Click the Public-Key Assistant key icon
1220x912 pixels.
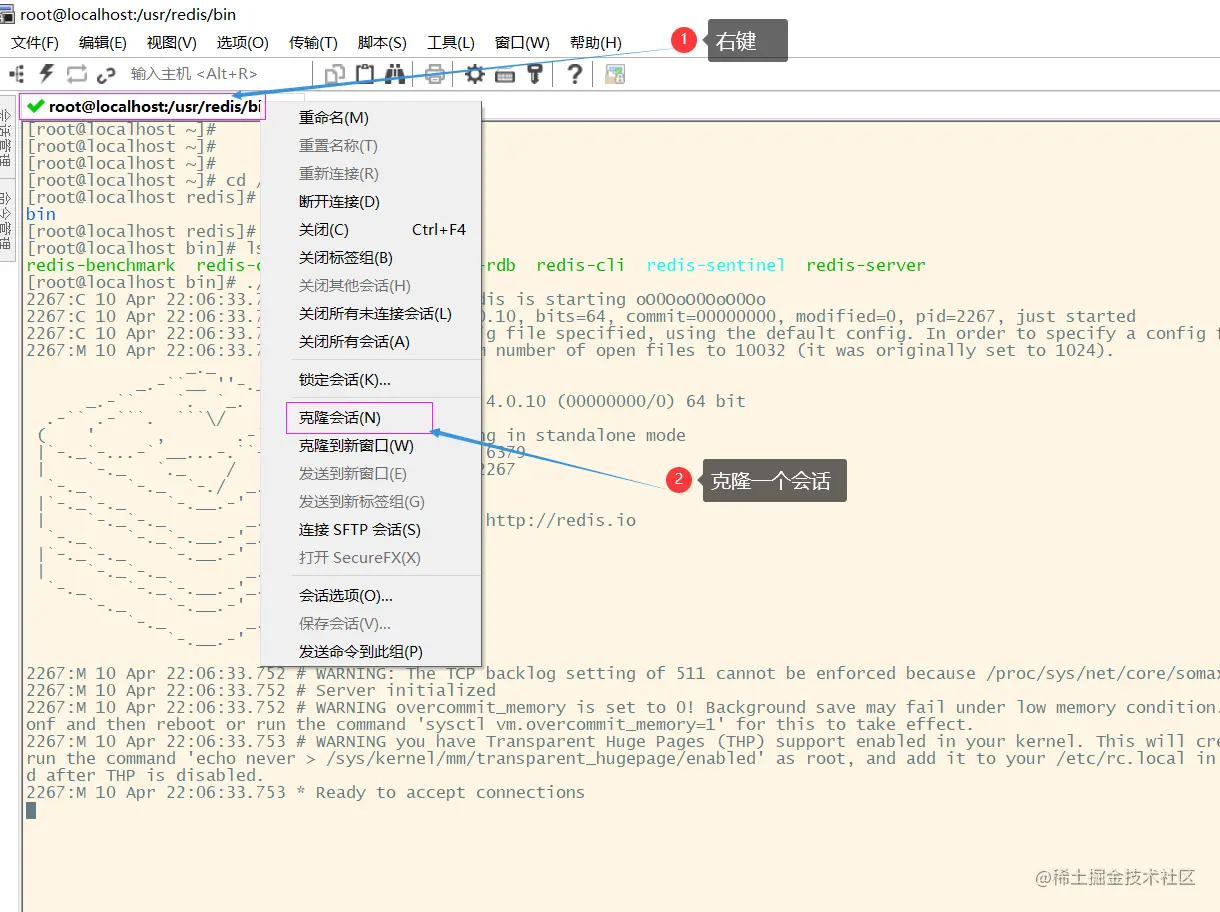pyautogui.click(x=535, y=73)
